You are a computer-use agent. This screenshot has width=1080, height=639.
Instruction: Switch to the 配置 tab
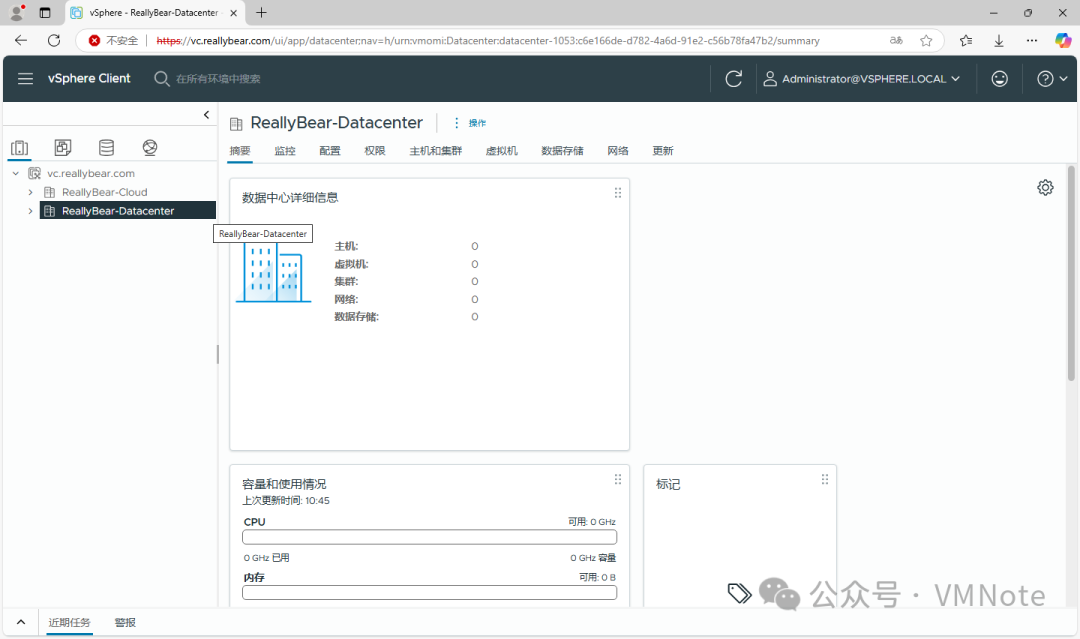click(x=330, y=151)
